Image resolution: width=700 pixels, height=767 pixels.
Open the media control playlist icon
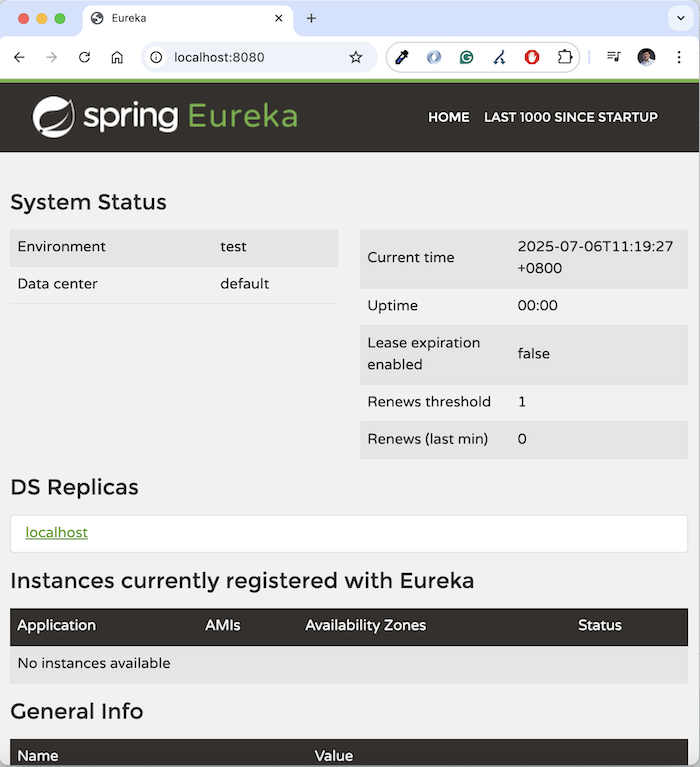[613, 57]
